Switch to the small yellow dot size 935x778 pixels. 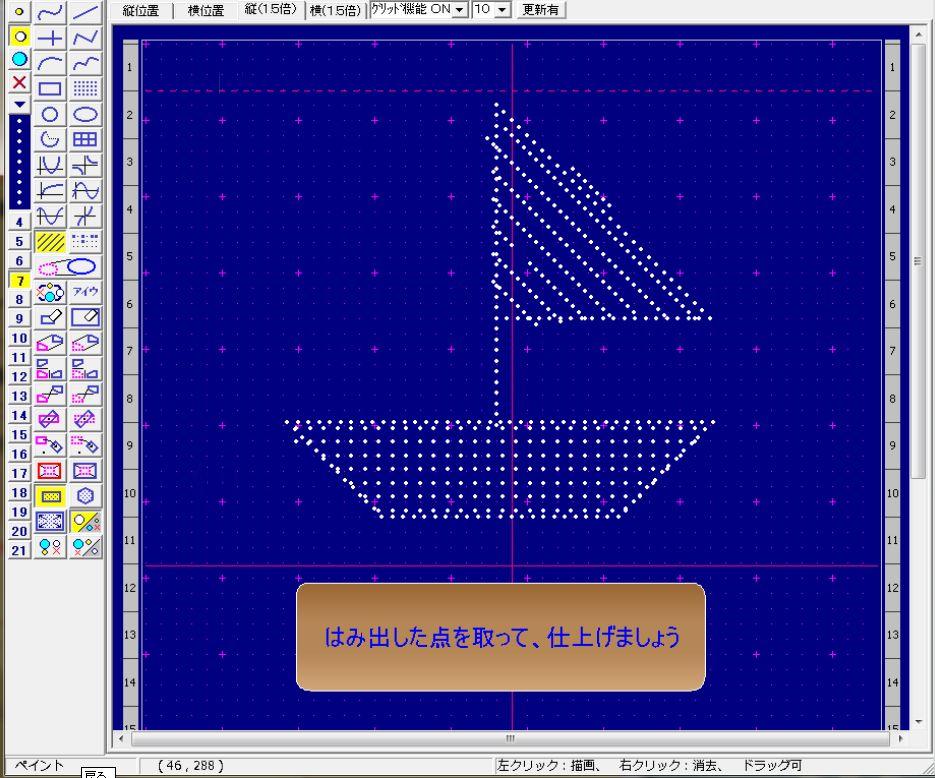coord(19,12)
